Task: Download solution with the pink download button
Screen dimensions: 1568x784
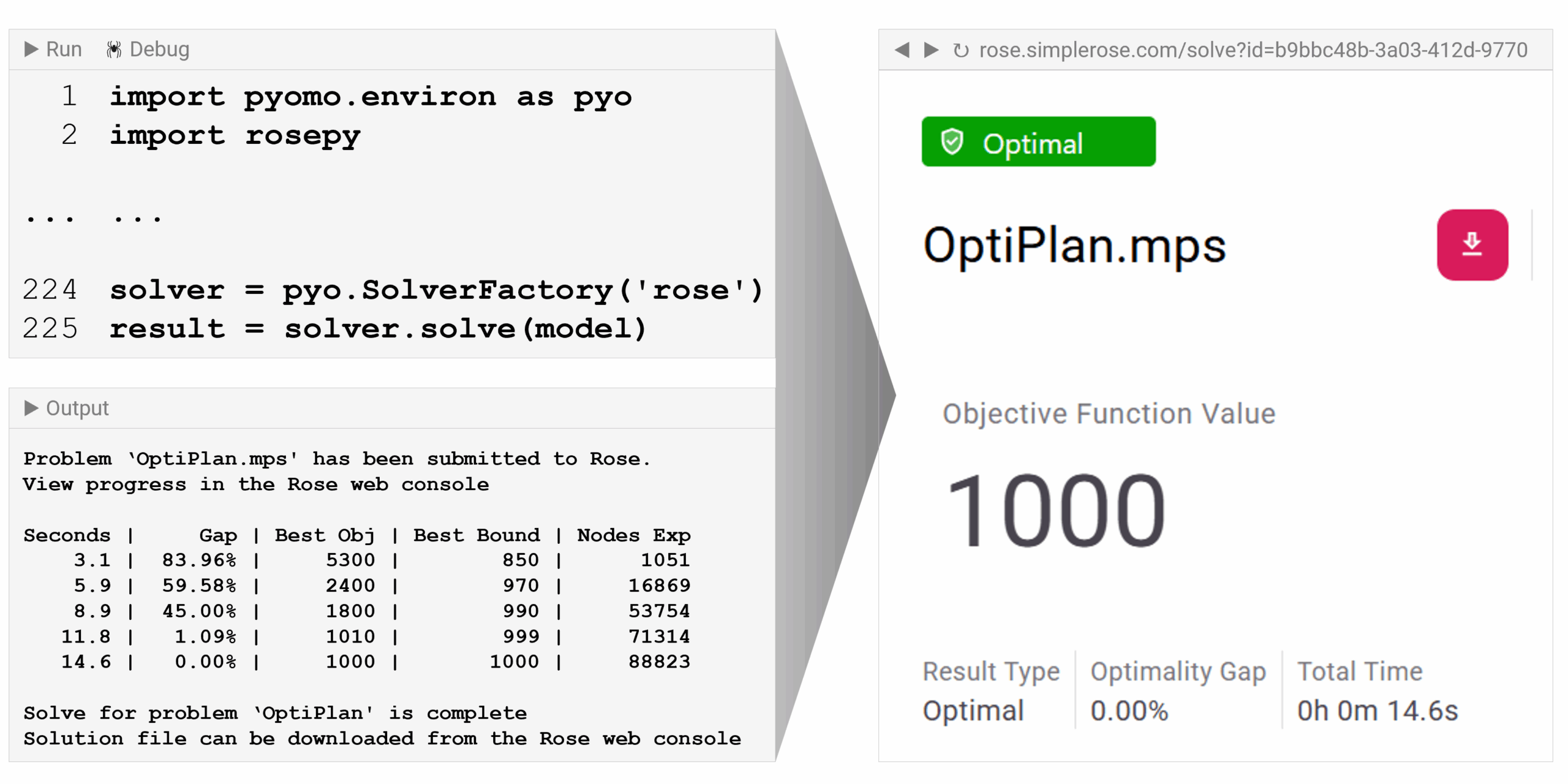Action: [1472, 245]
